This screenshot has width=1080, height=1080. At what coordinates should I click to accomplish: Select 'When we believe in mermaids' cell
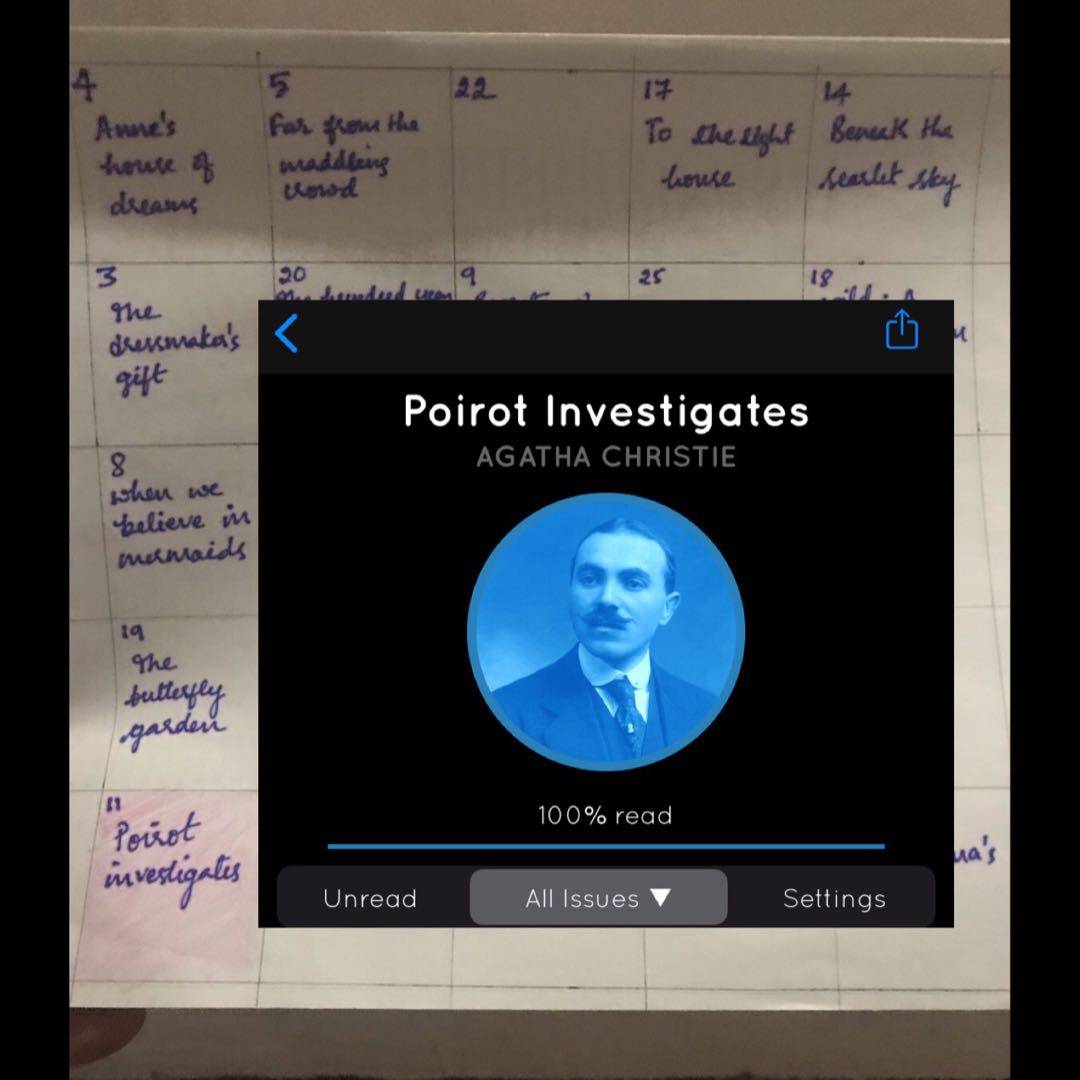tap(178, 522)
